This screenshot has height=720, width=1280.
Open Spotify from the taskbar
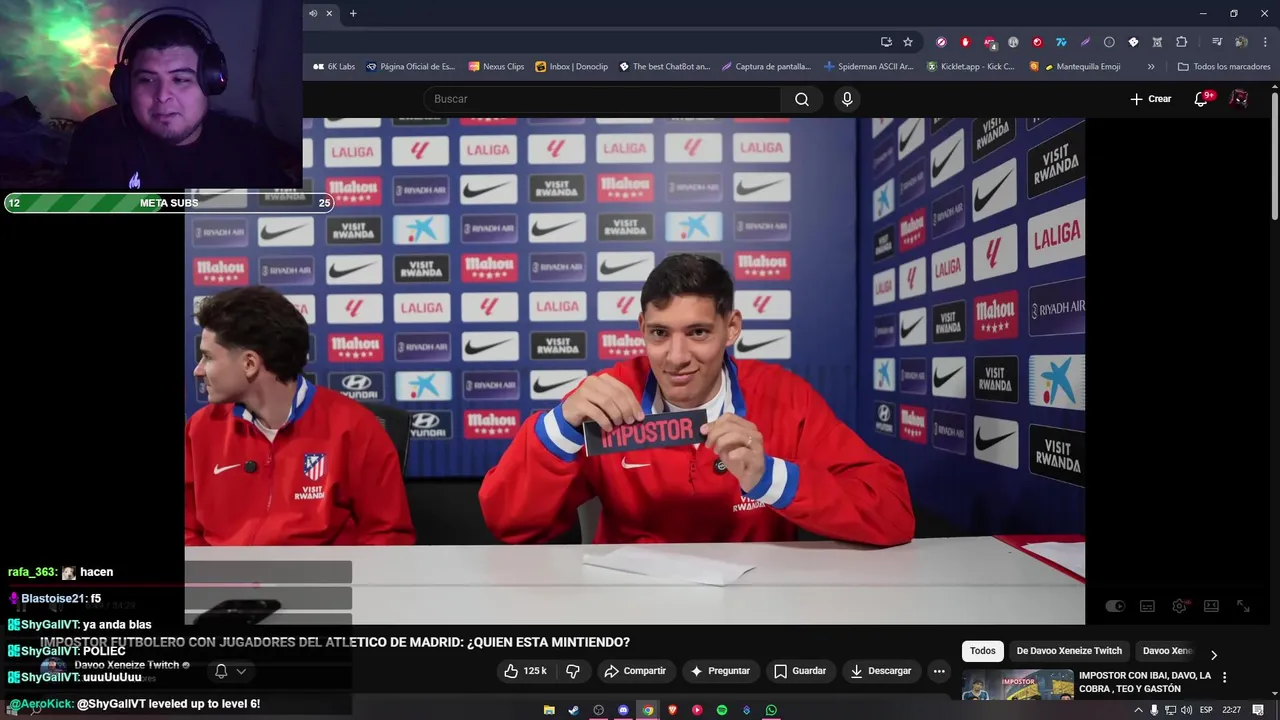pyautogui.click(x=722, y=710)
